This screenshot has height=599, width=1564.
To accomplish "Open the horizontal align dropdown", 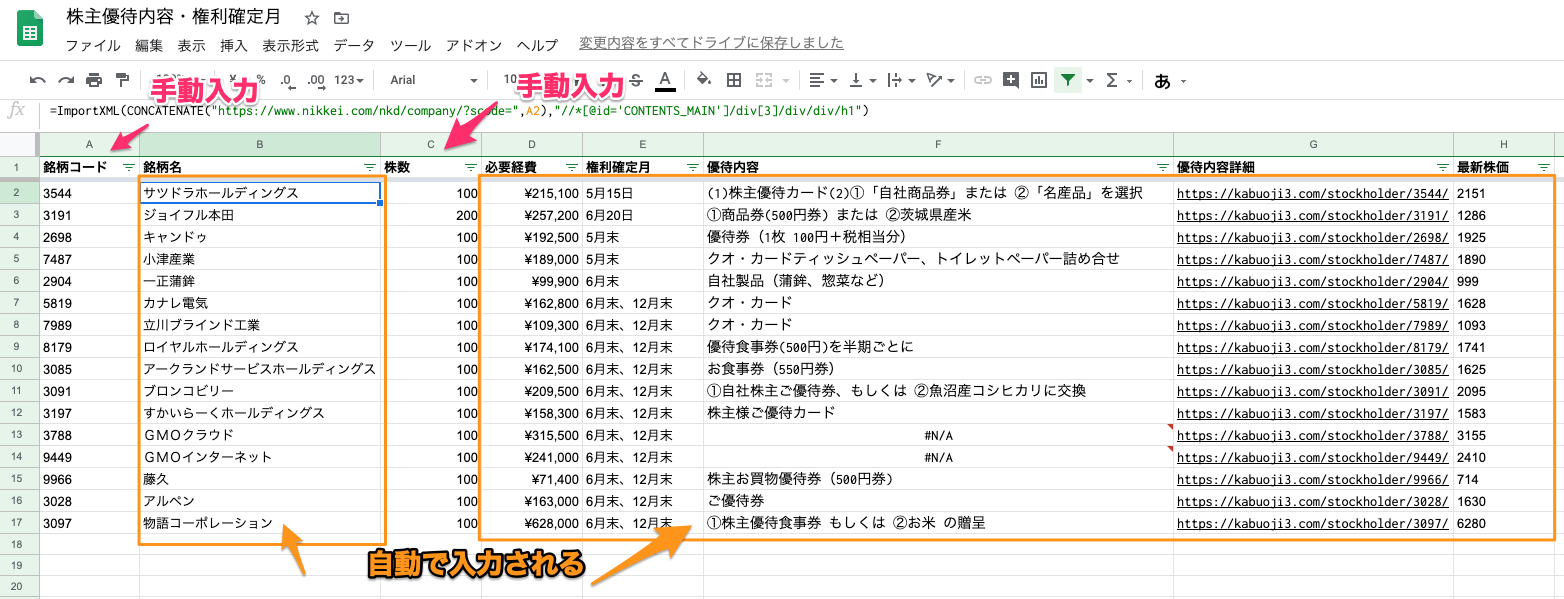I will [822, 80].
